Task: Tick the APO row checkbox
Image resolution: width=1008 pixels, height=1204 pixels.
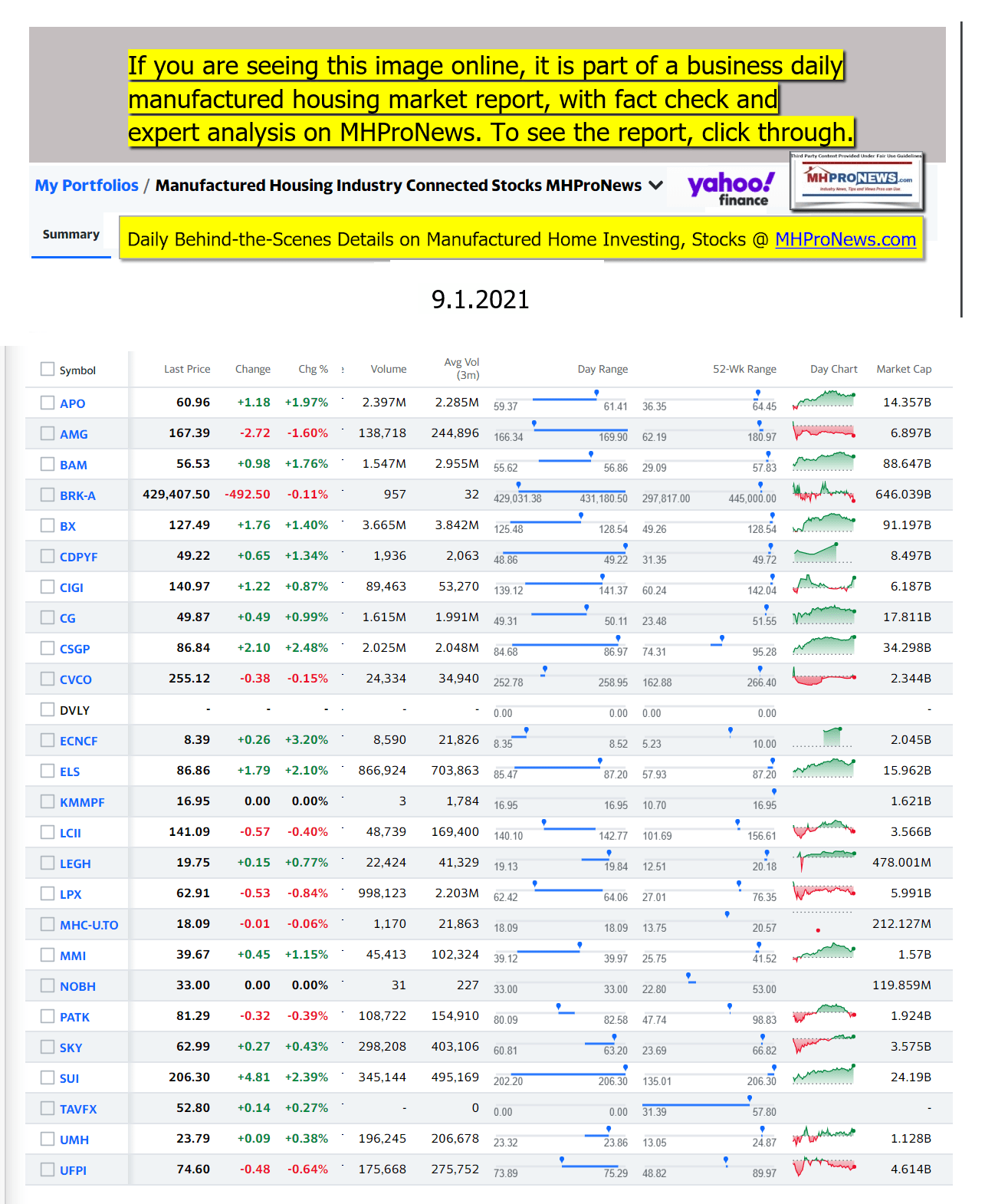Action: point(48,403)
